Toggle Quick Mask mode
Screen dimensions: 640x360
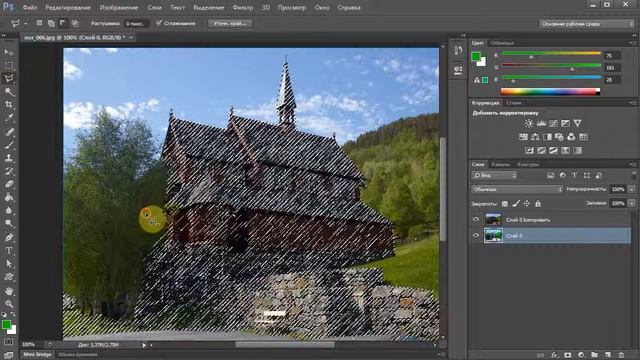click(9, 341)
